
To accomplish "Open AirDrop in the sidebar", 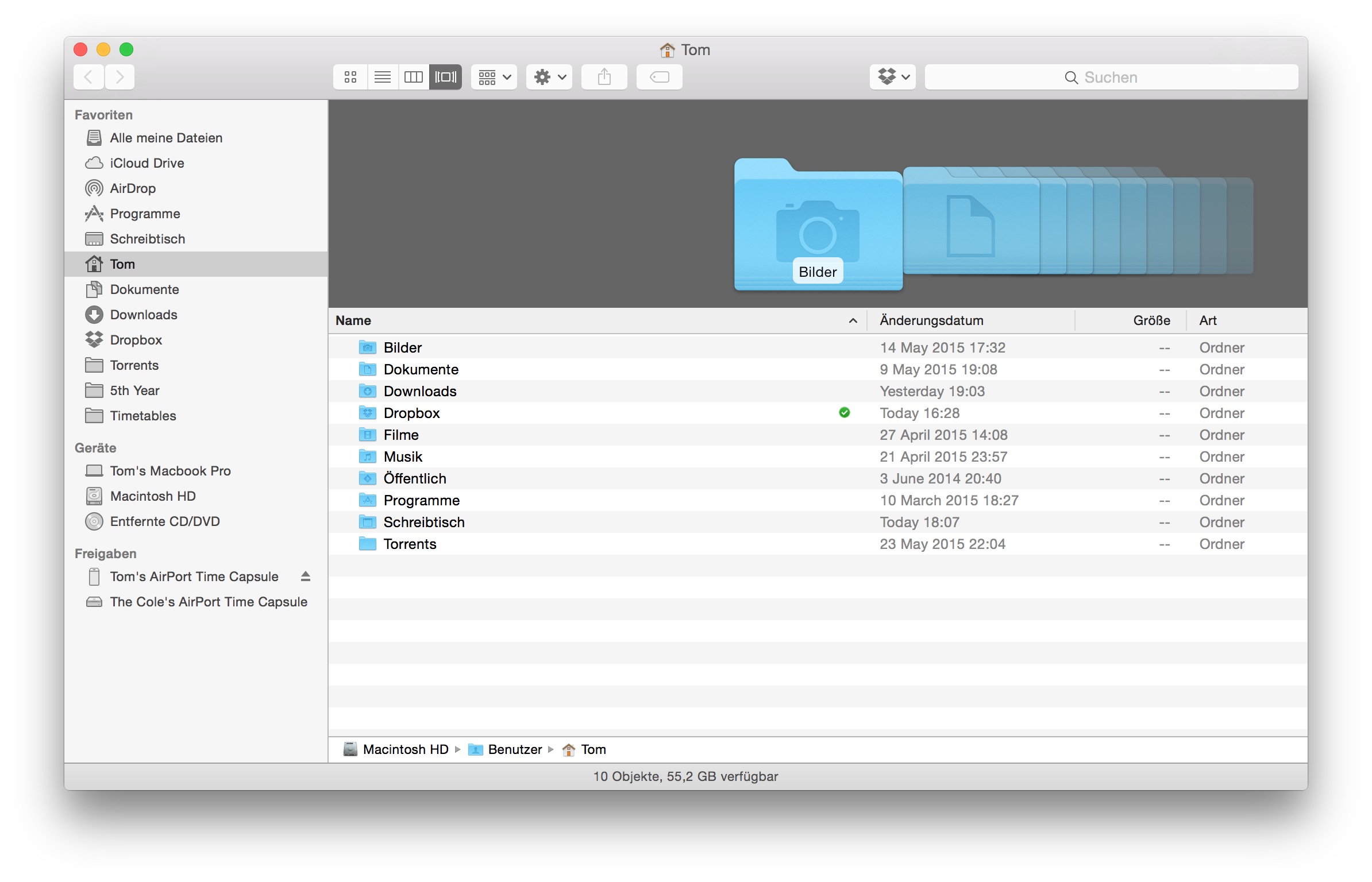I will coord(133,188).
